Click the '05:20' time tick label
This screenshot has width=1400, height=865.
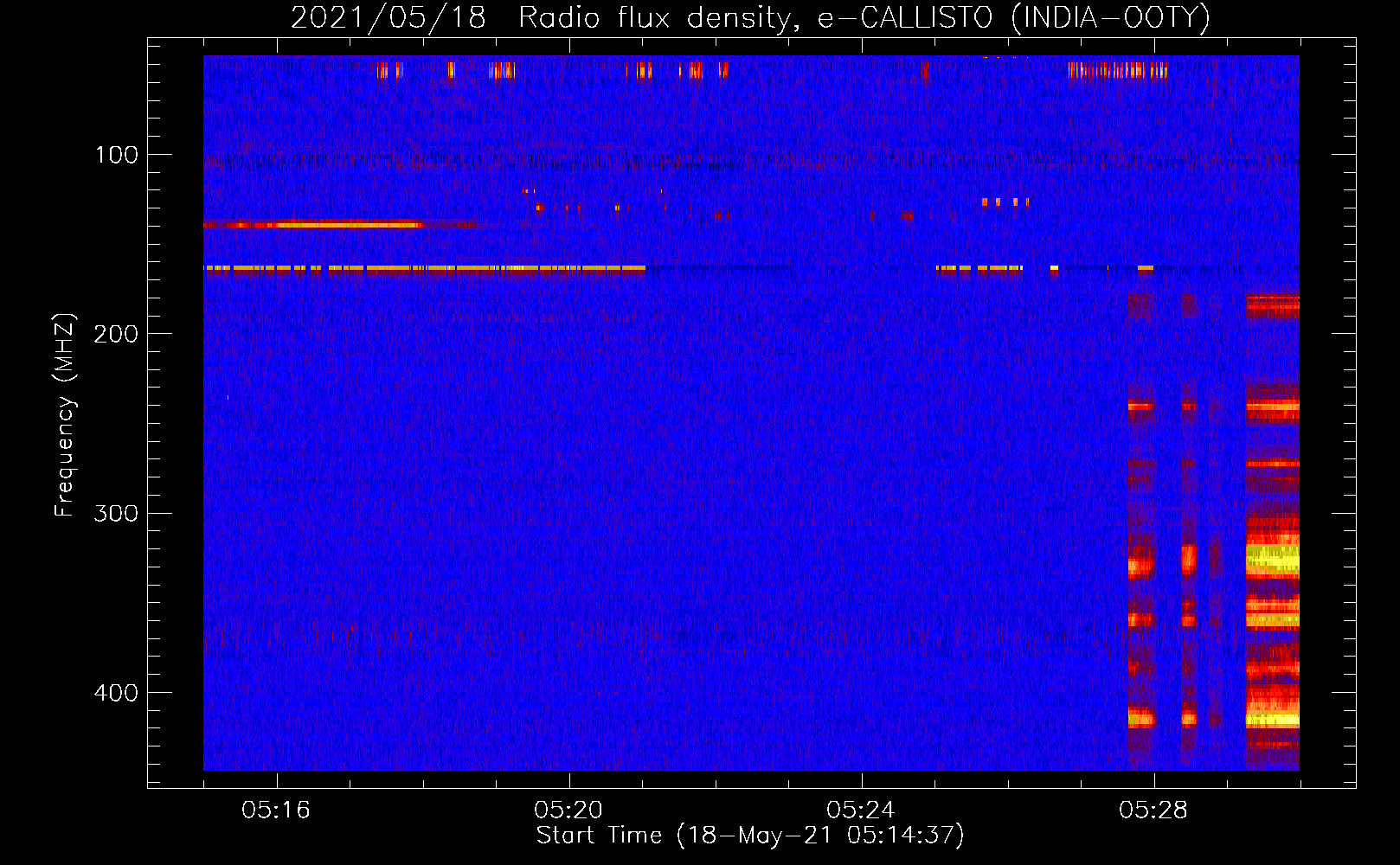[x=568, y=811]
